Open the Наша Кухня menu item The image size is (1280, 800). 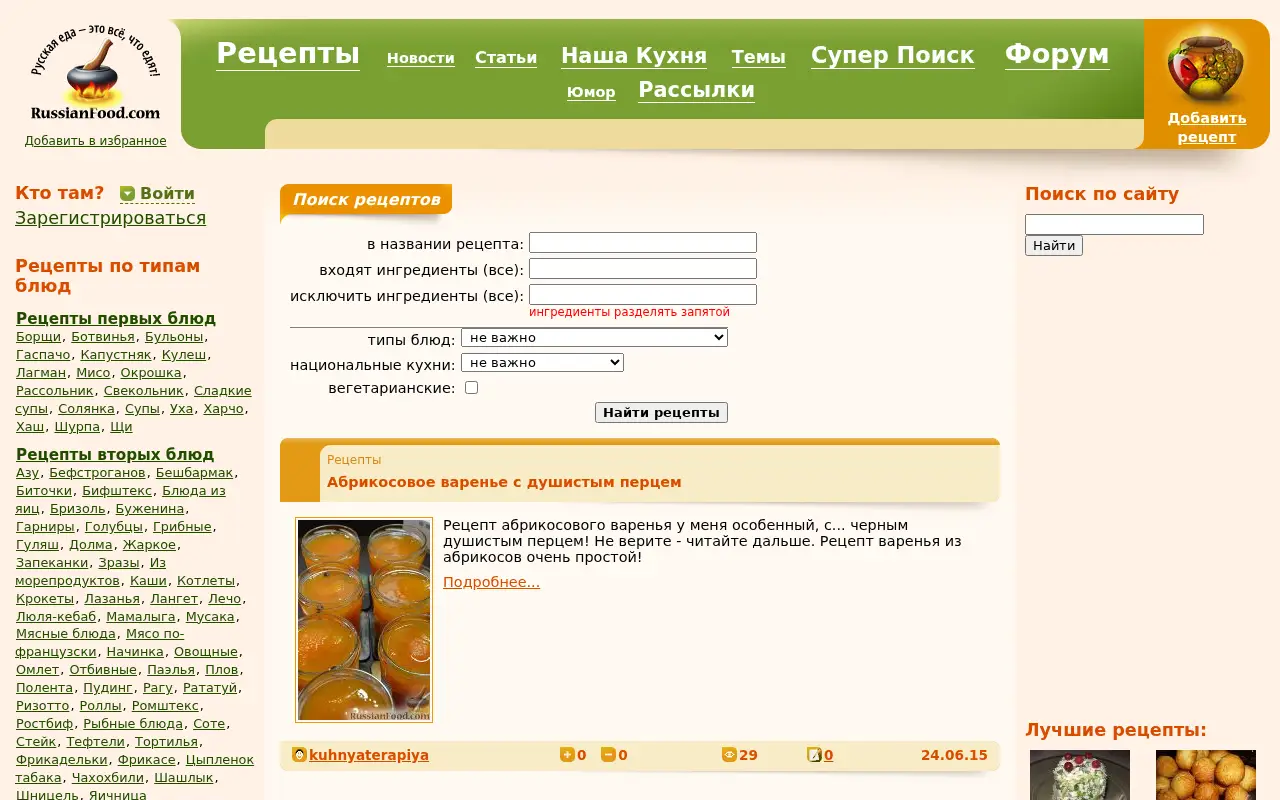(x=634, y=56)
